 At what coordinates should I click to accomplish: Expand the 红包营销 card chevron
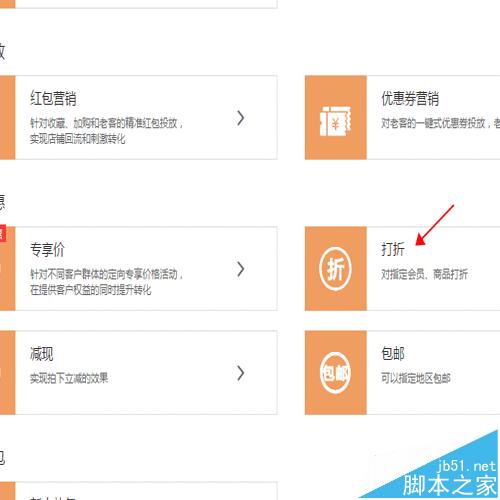coord(241,118)
